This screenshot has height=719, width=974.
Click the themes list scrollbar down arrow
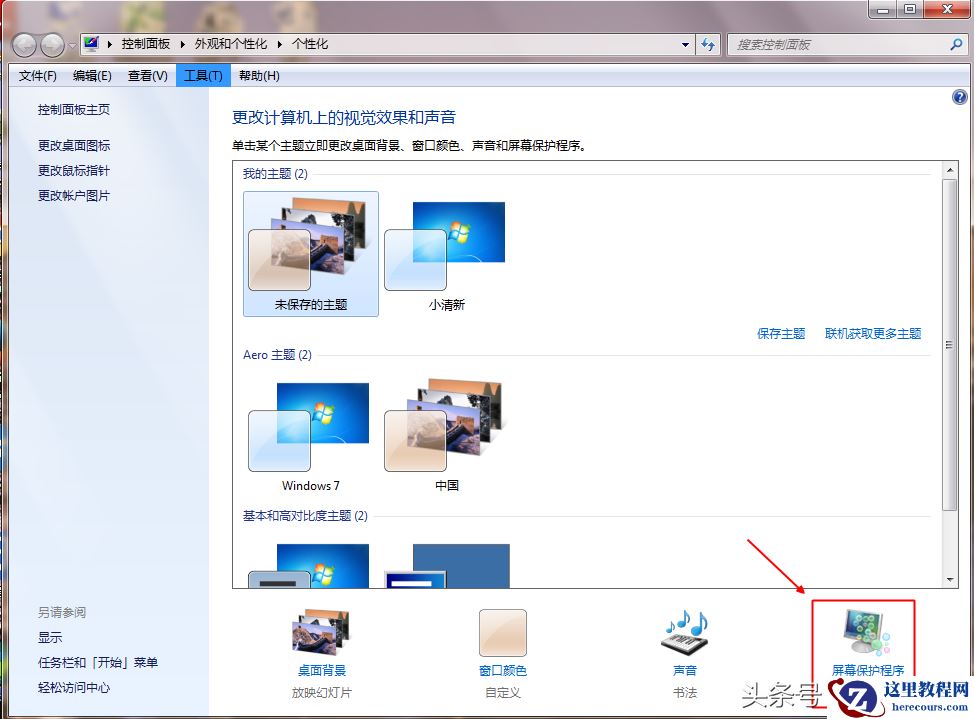pyautogui.click(x=948, y=578)
